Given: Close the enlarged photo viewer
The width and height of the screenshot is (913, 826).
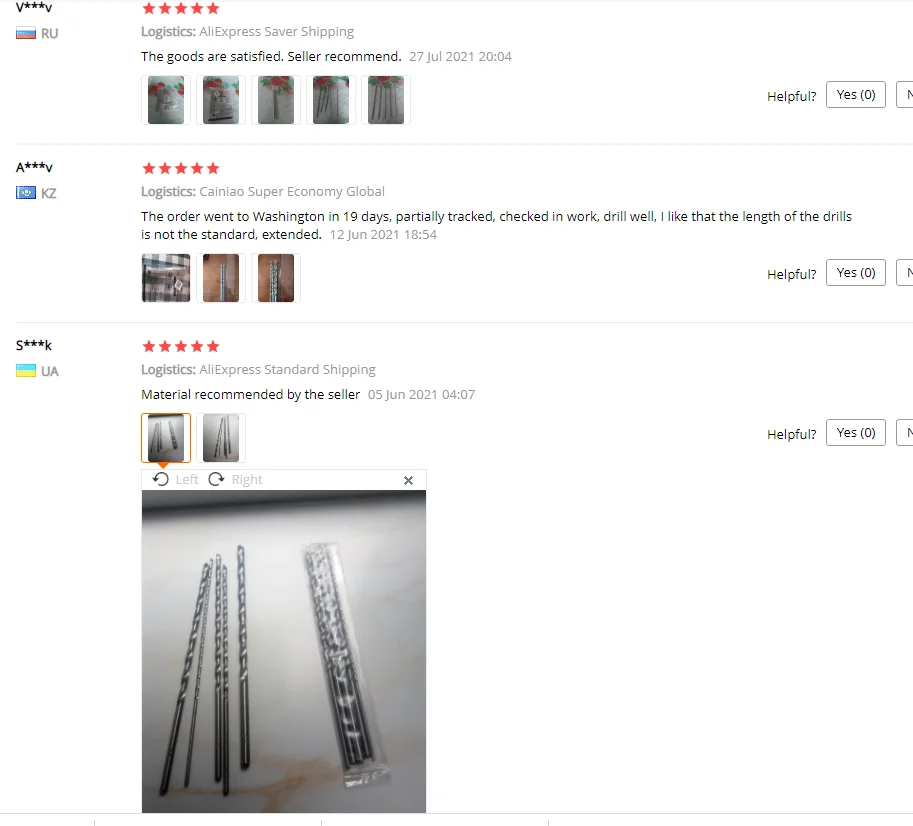Looking at the screenshot, I should (408, 480).
